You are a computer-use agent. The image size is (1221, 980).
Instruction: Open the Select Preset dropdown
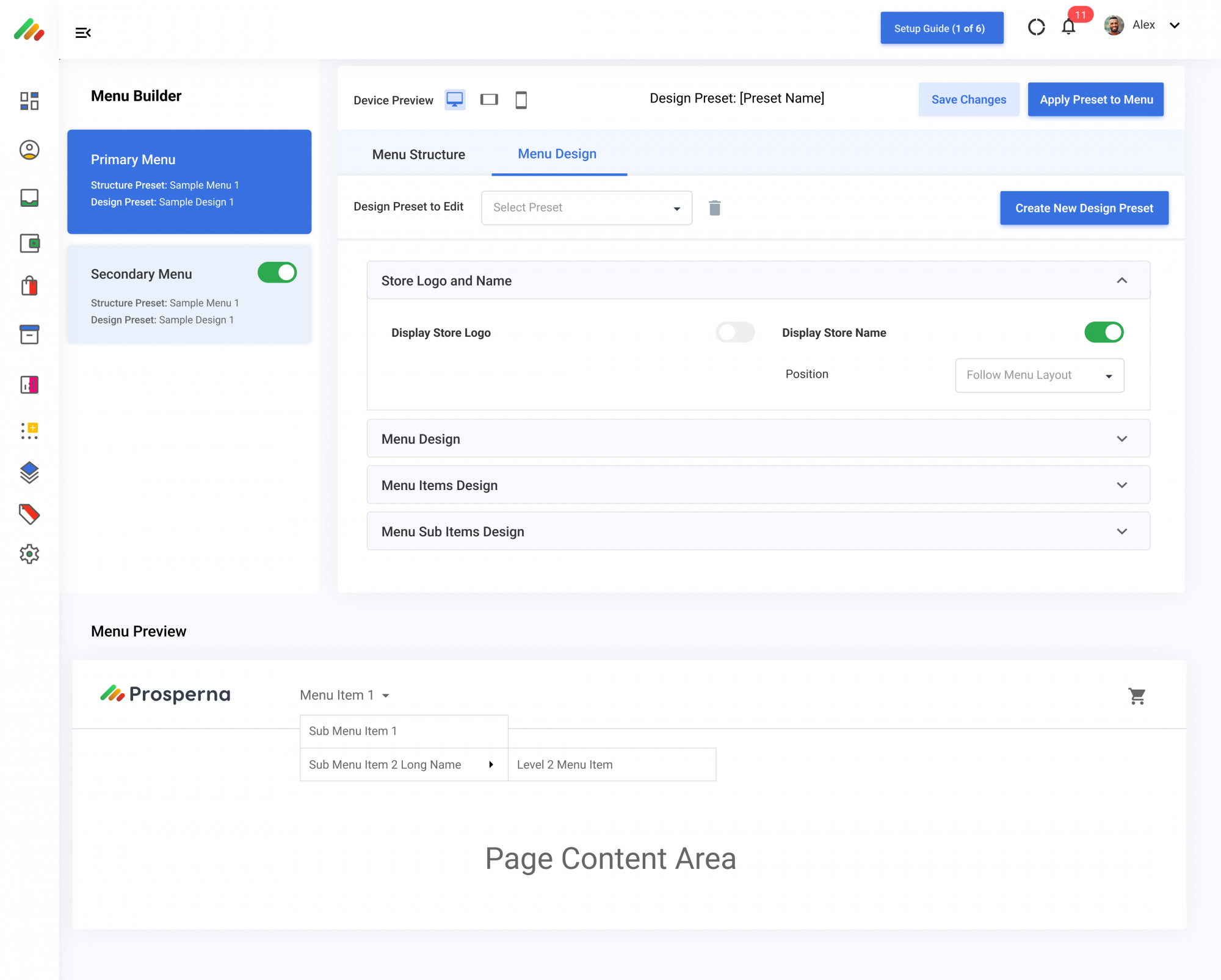(586, 208)
